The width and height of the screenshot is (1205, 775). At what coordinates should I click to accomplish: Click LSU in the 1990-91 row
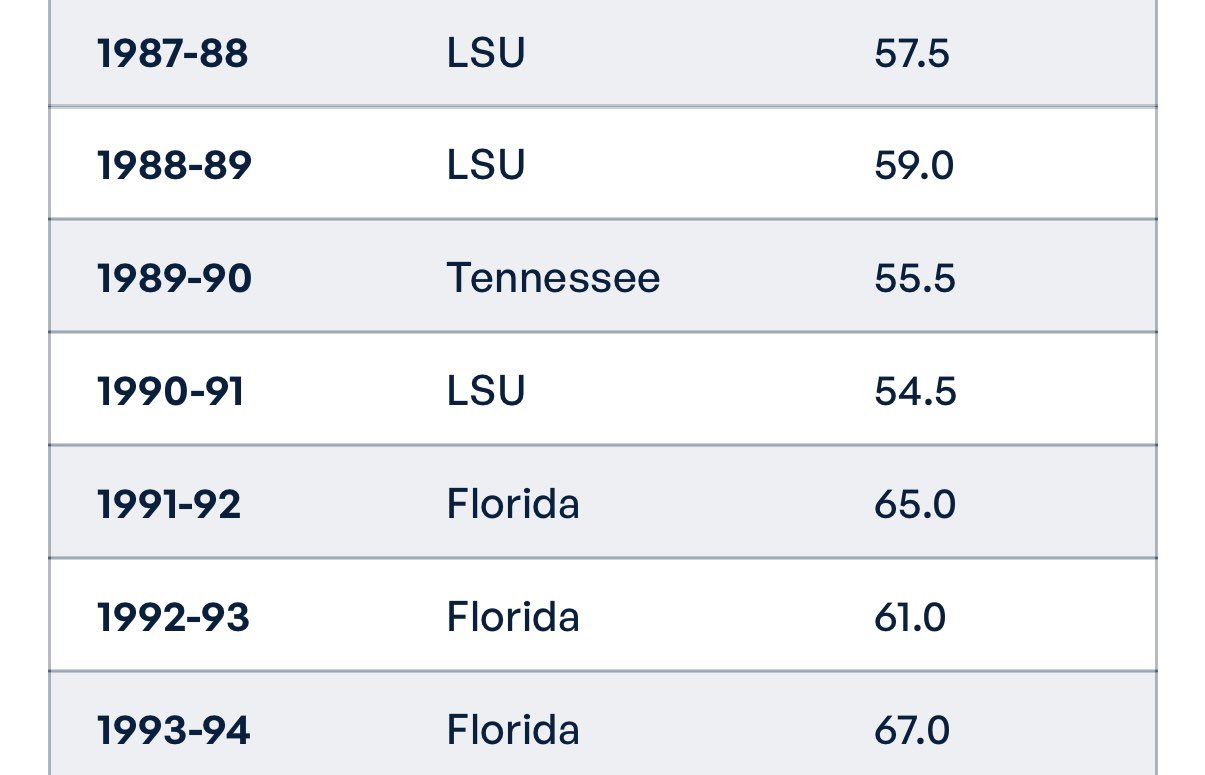coord(485,391)
